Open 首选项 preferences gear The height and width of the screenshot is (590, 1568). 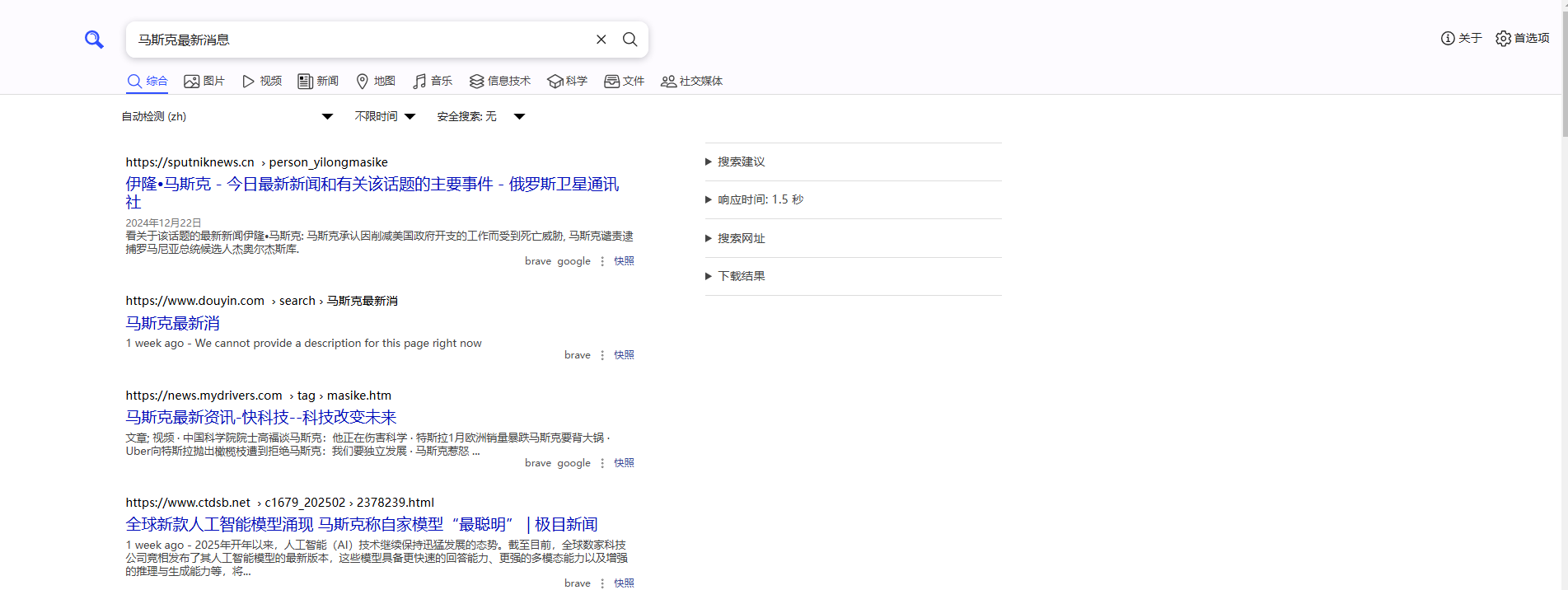click(x=1522, y=38)
